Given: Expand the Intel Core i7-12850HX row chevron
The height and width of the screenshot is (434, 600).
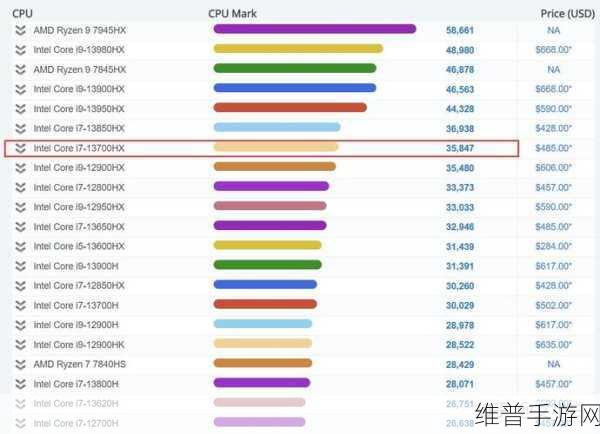Looking at the screenshot, I should (21, 286).
